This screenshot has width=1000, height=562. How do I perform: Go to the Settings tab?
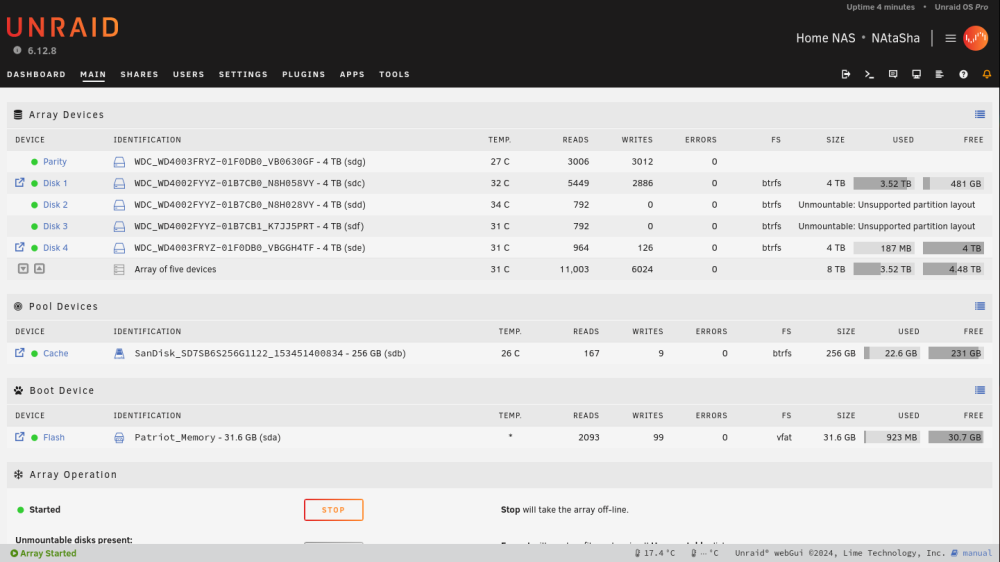[x=243, y=75]
